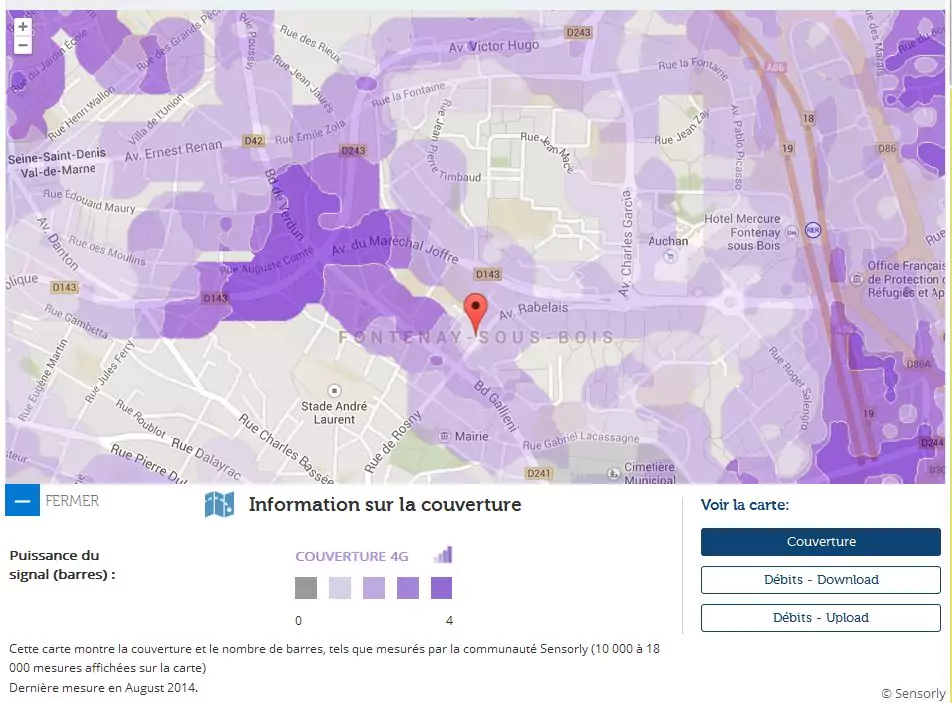Zoom out of the coverage map
952x703 pixels.
pos(23,45)
